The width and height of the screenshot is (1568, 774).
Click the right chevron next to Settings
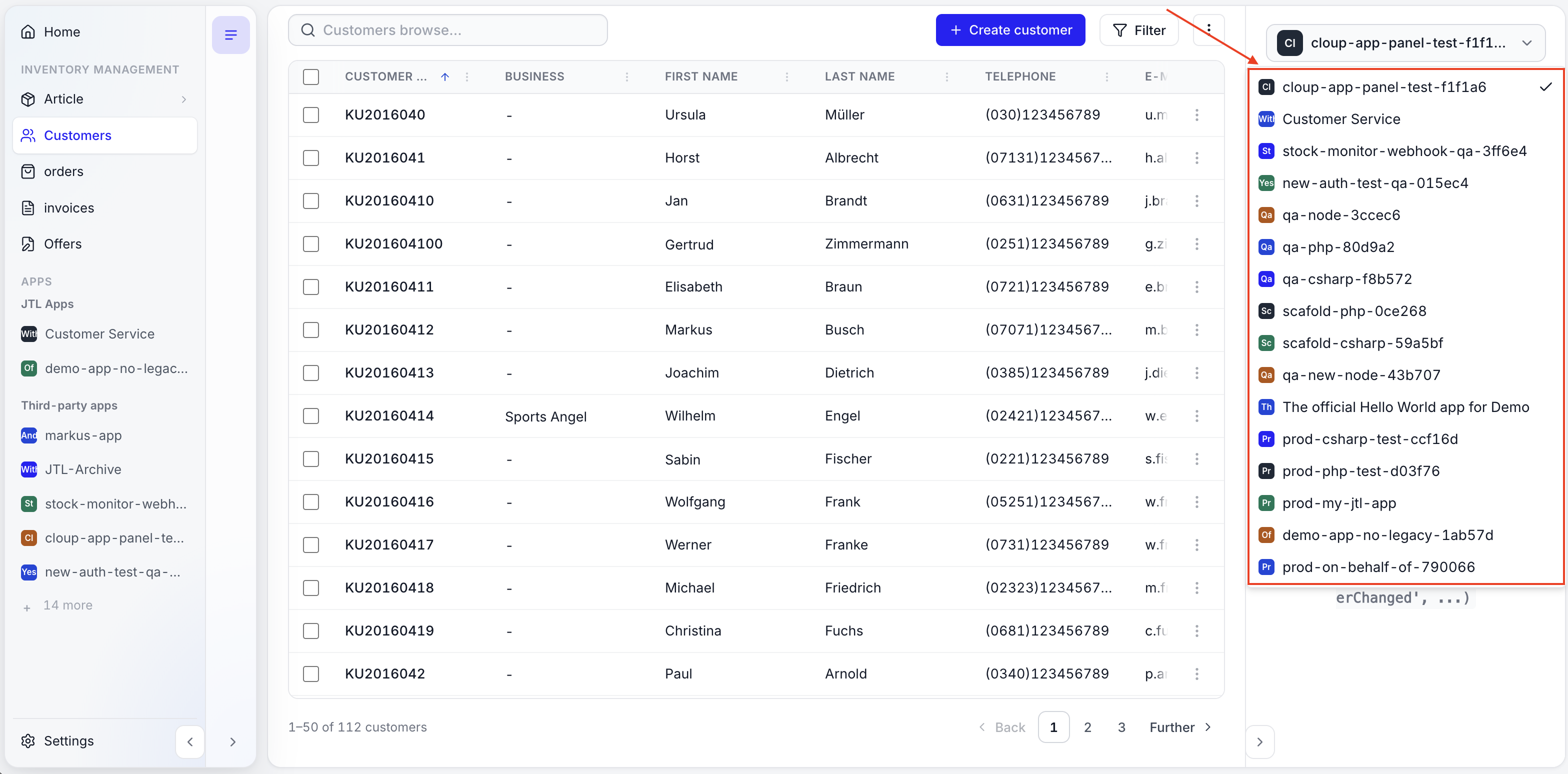coord(232,742)
